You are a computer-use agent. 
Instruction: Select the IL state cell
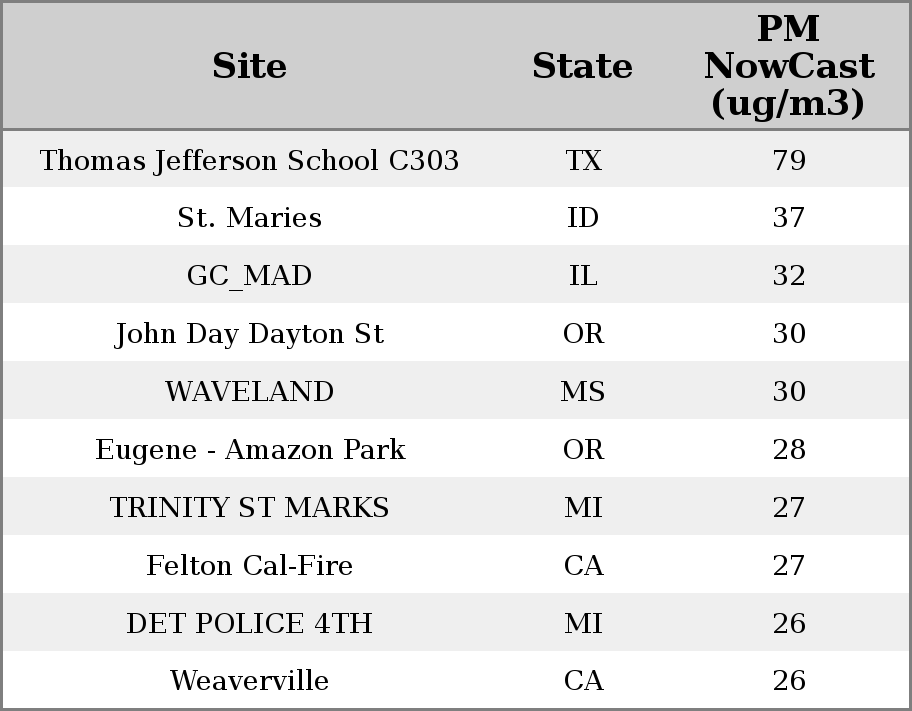point(583,276)
